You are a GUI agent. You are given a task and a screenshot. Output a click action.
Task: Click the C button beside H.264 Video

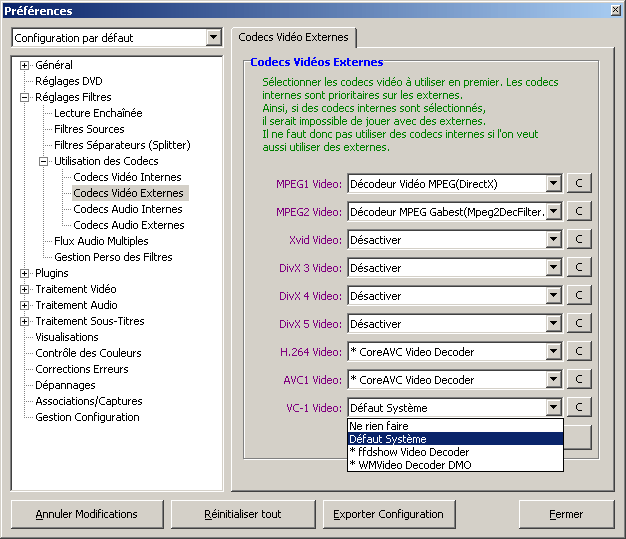click(x=578, y=352)
